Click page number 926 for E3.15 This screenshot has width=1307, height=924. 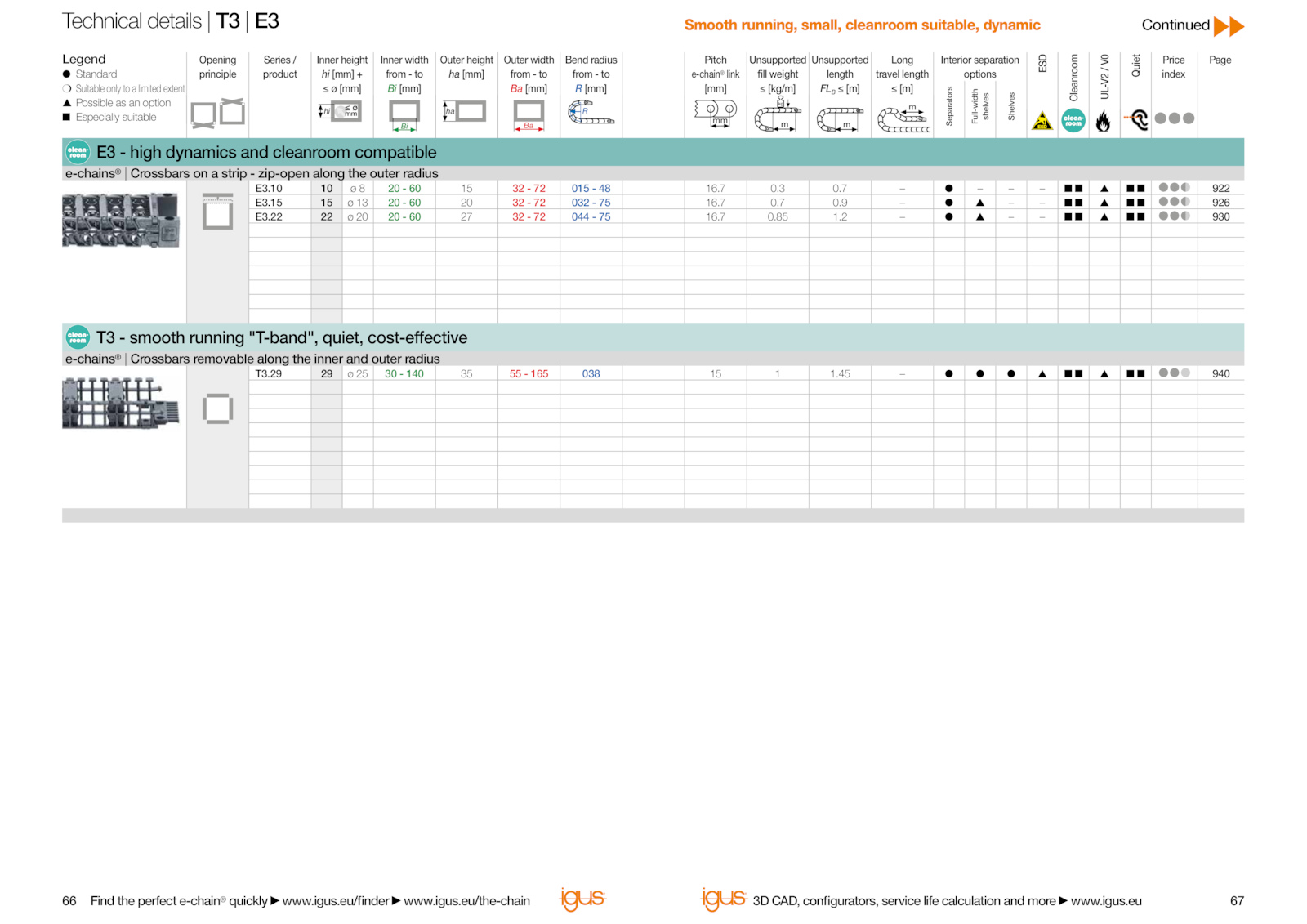[x=1220, y=203]
